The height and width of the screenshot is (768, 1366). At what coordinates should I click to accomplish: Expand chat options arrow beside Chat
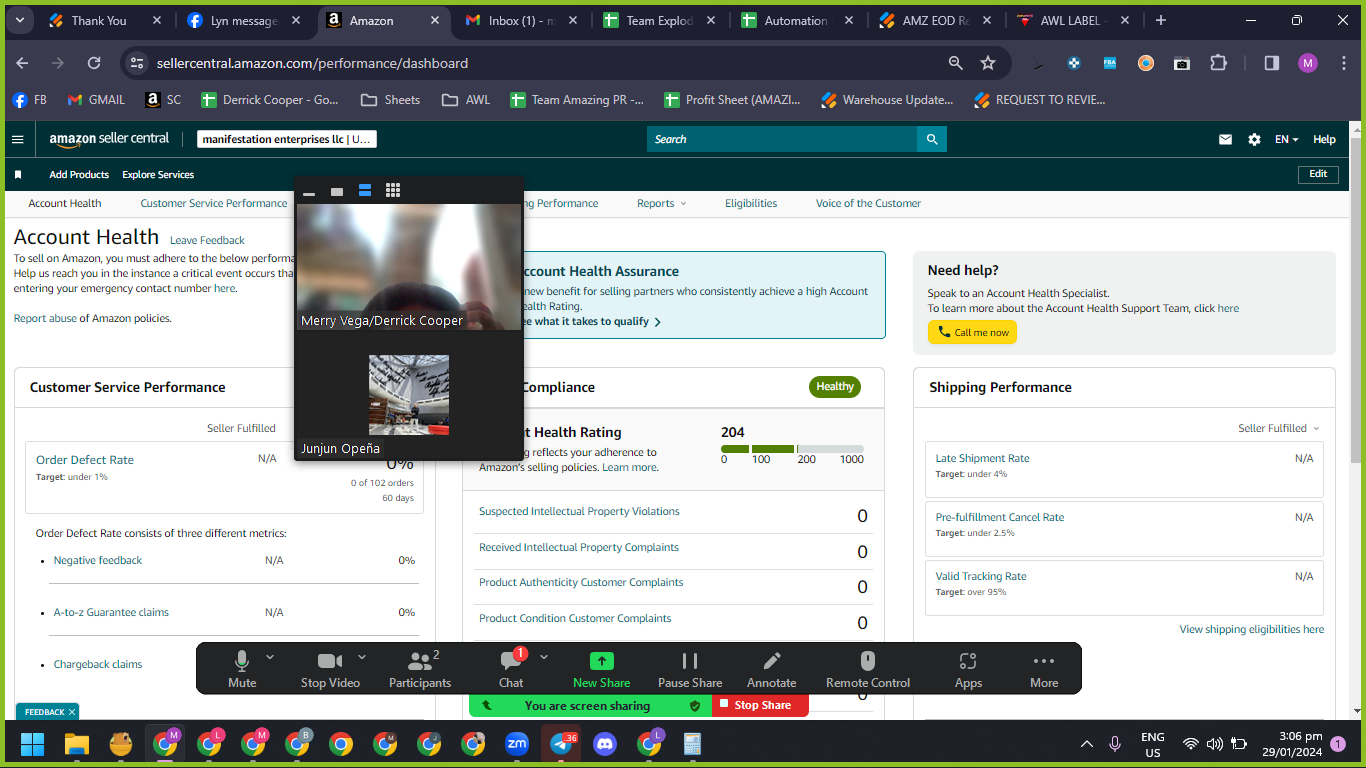pos(544,657)
